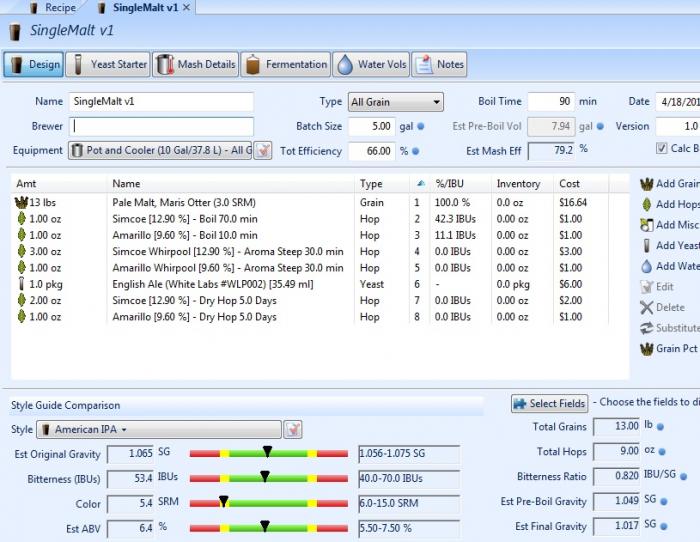Open the Yeast Starter tab
The width and height of the screenshot is (700, 542).
108,65
